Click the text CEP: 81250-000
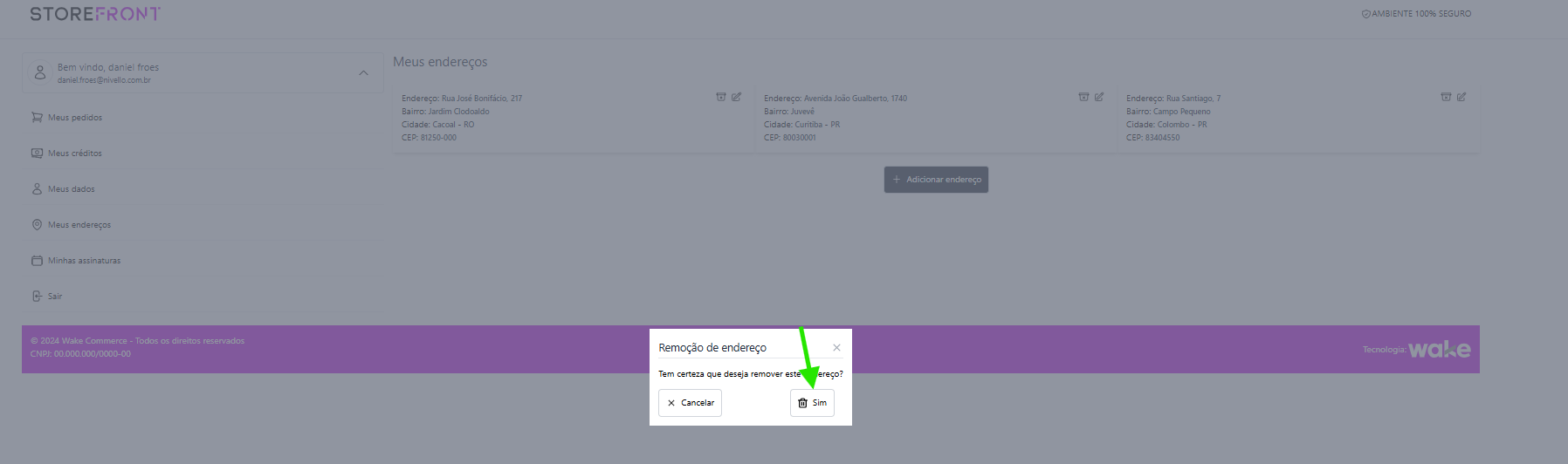This screenshot has width=1568, height=464. [x=429, y=138]
